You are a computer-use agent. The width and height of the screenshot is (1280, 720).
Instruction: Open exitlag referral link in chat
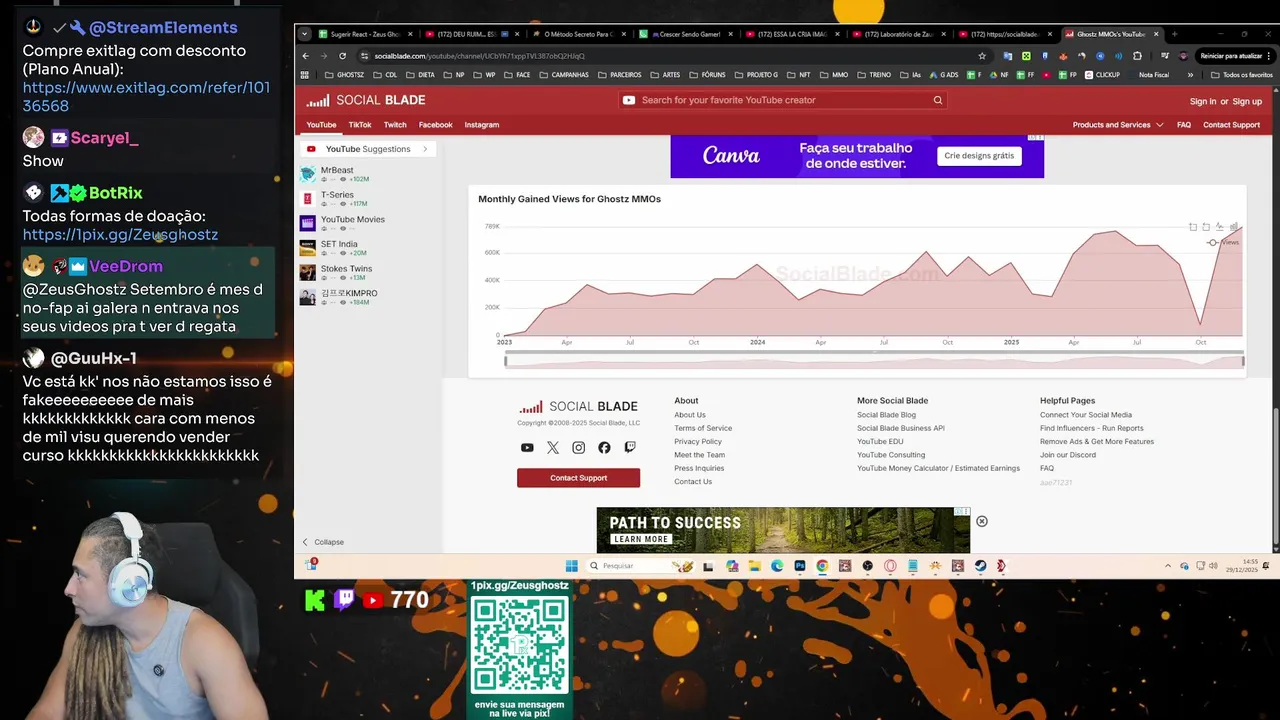click(146, 96)
